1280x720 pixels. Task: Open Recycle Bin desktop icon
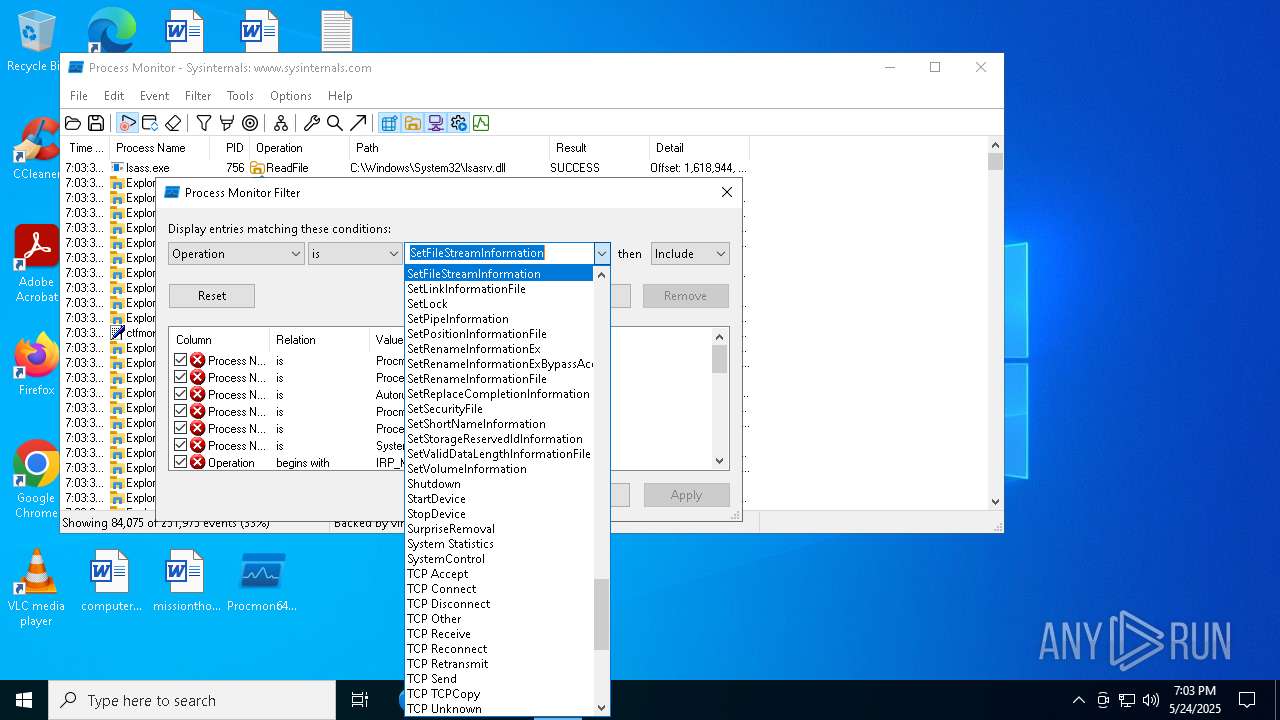coord(36,40)
